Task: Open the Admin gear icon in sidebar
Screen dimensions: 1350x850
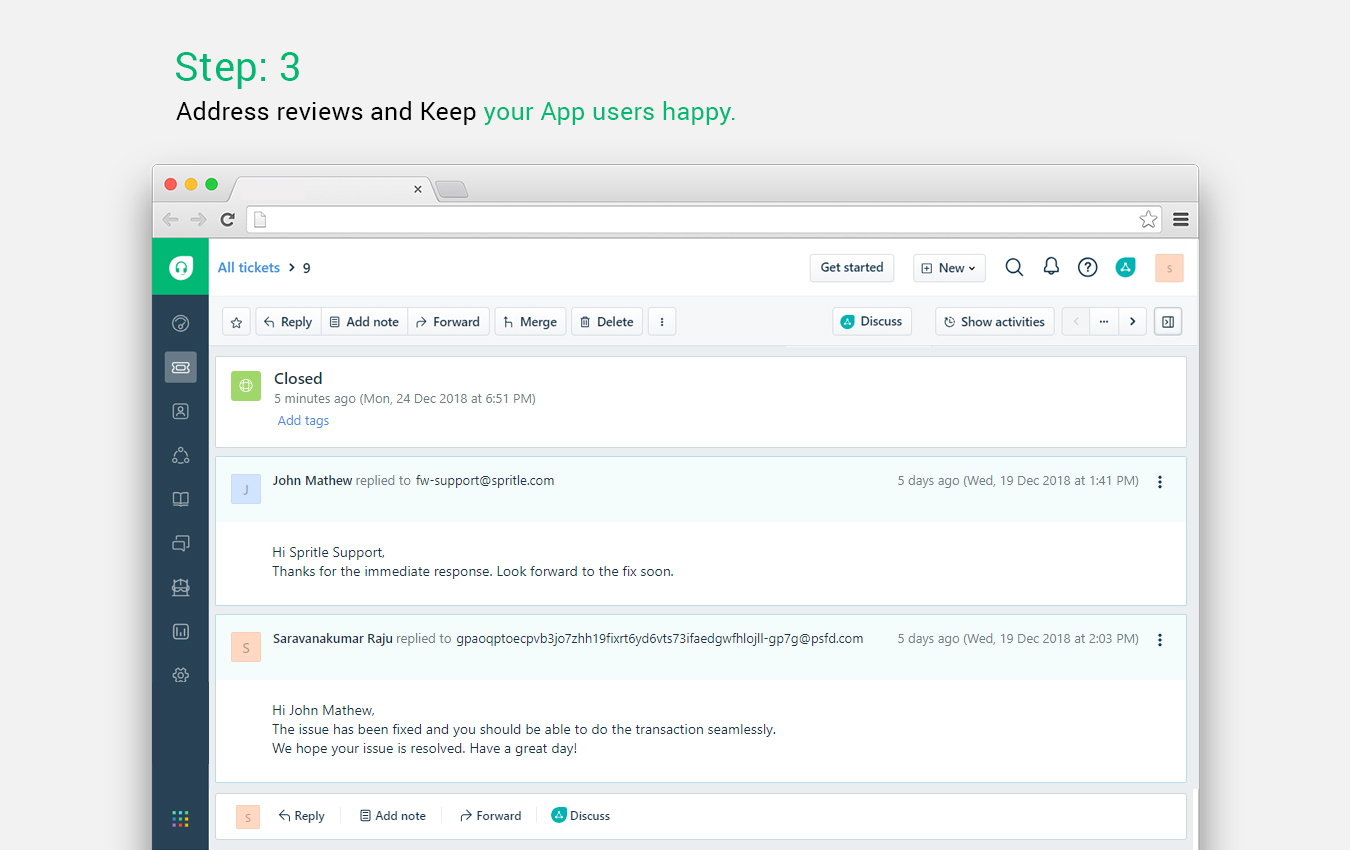Action: (181, 675)
